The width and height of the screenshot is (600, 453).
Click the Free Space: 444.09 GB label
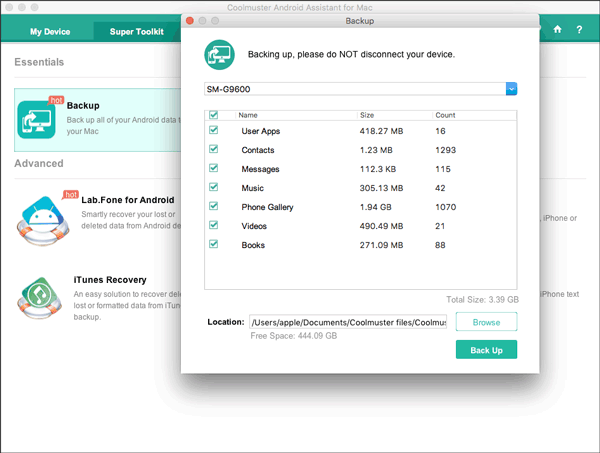point(293,336)
